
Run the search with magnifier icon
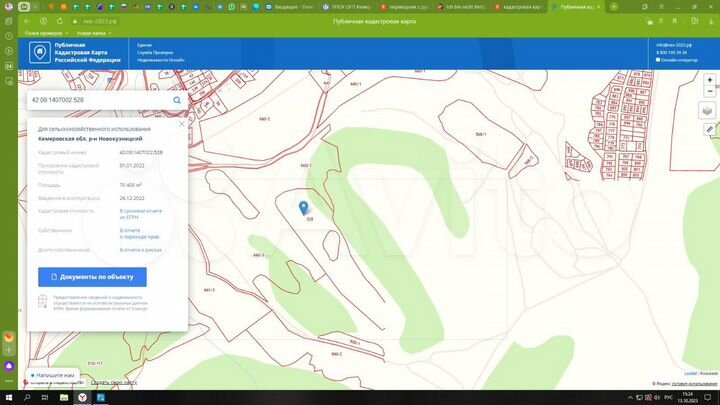(177, 100)
